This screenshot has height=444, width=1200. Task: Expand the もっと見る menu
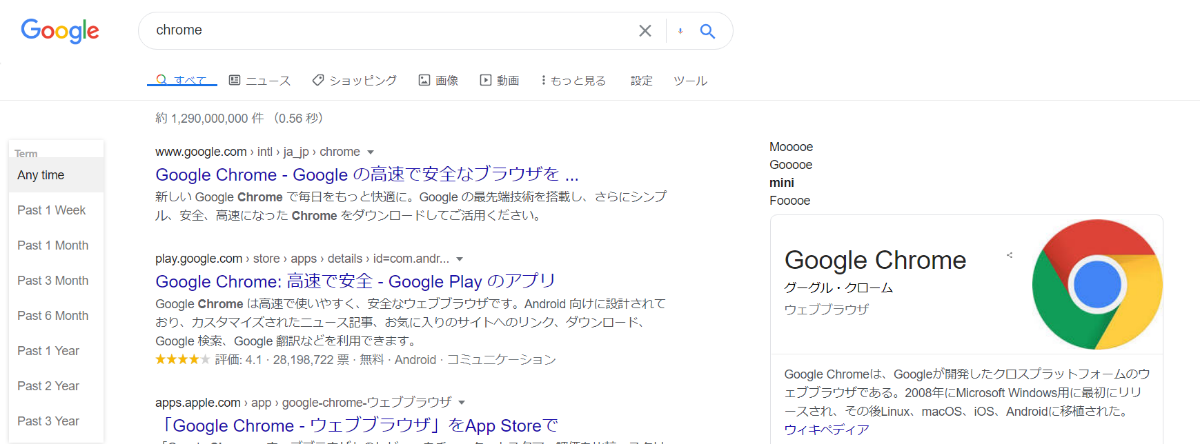coord(573,80)
